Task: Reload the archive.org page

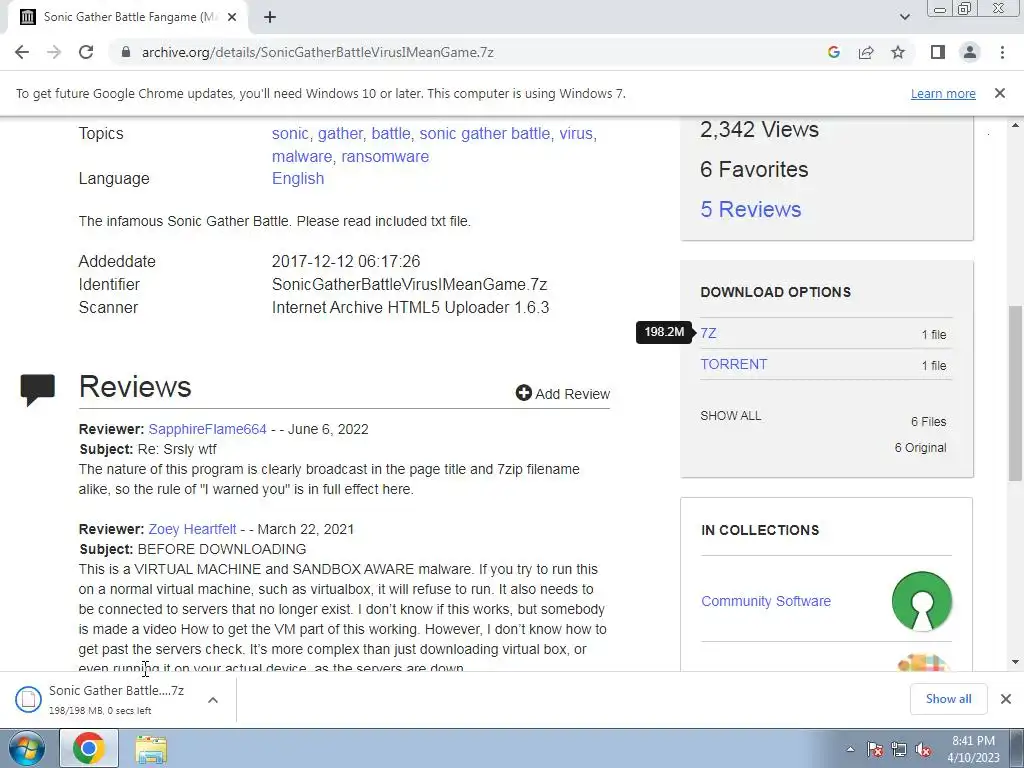Action: point(86,52)
